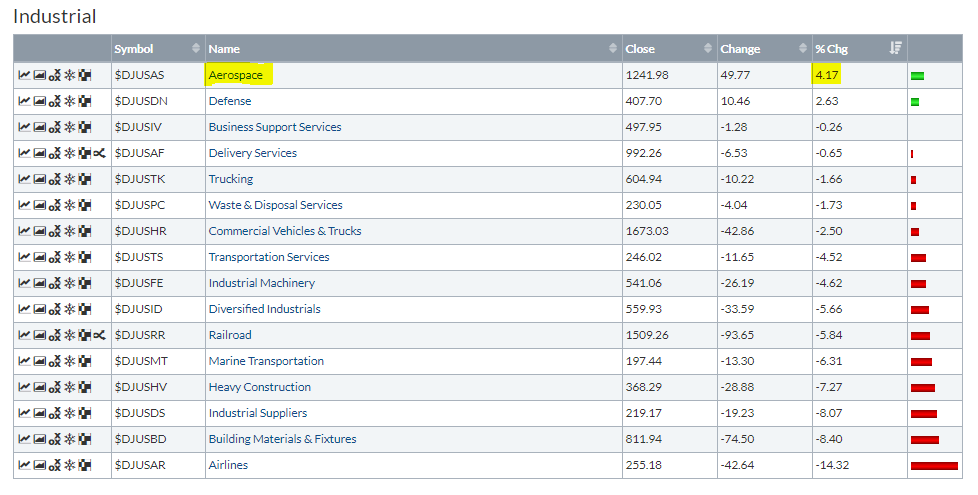Click the long red bar for Airlines
978x495 pixels.
pyautogui.click(x=934, y=465)
